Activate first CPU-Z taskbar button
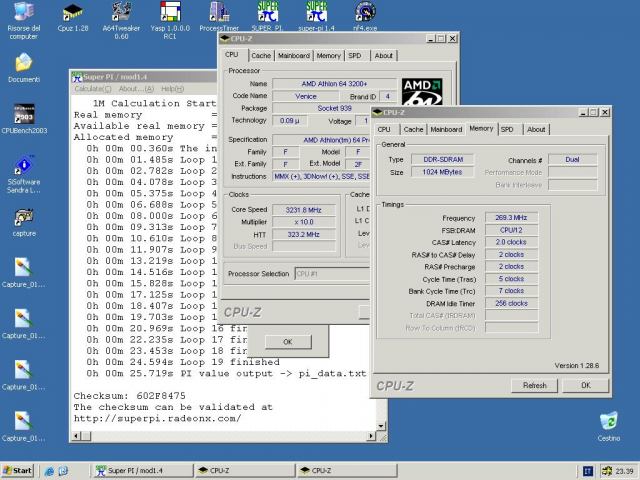 tap(245, 471)
